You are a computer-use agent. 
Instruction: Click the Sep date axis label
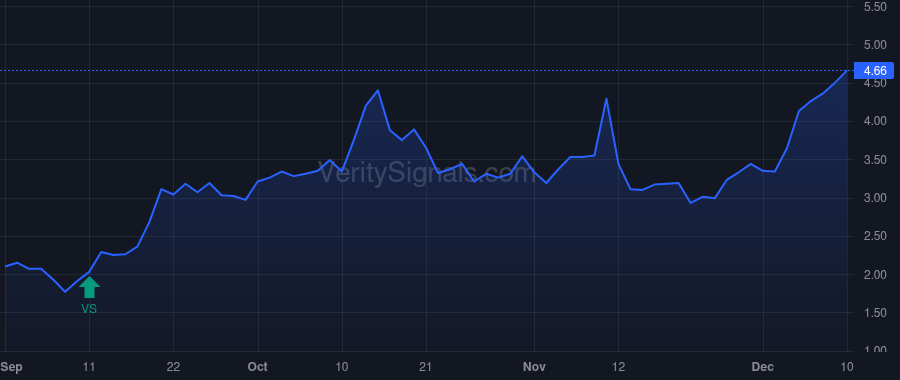click(x=11, y=367)
